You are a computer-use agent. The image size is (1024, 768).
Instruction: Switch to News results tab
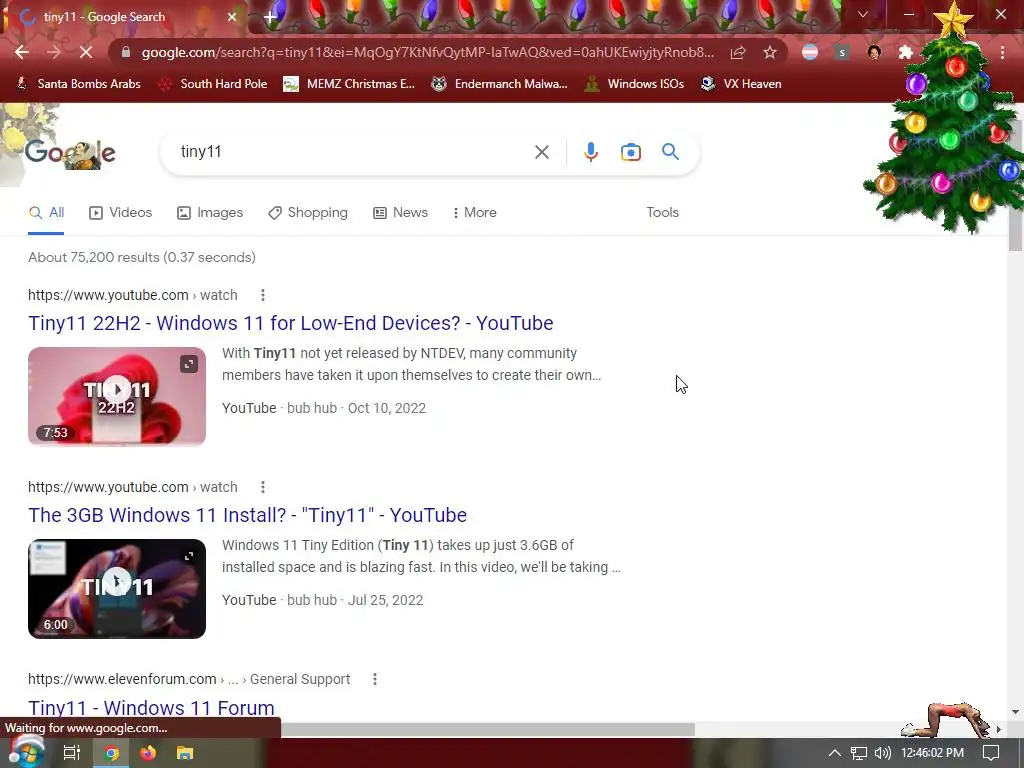400,213
